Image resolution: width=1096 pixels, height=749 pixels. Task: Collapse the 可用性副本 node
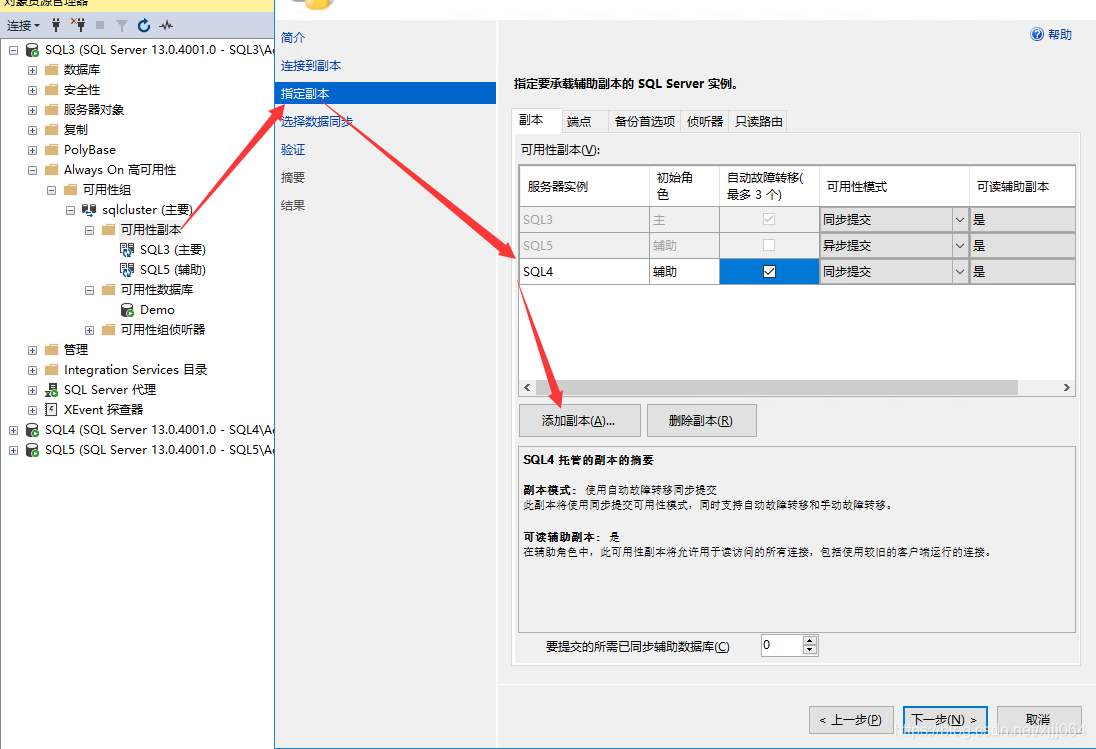click(x=89, y=230)
